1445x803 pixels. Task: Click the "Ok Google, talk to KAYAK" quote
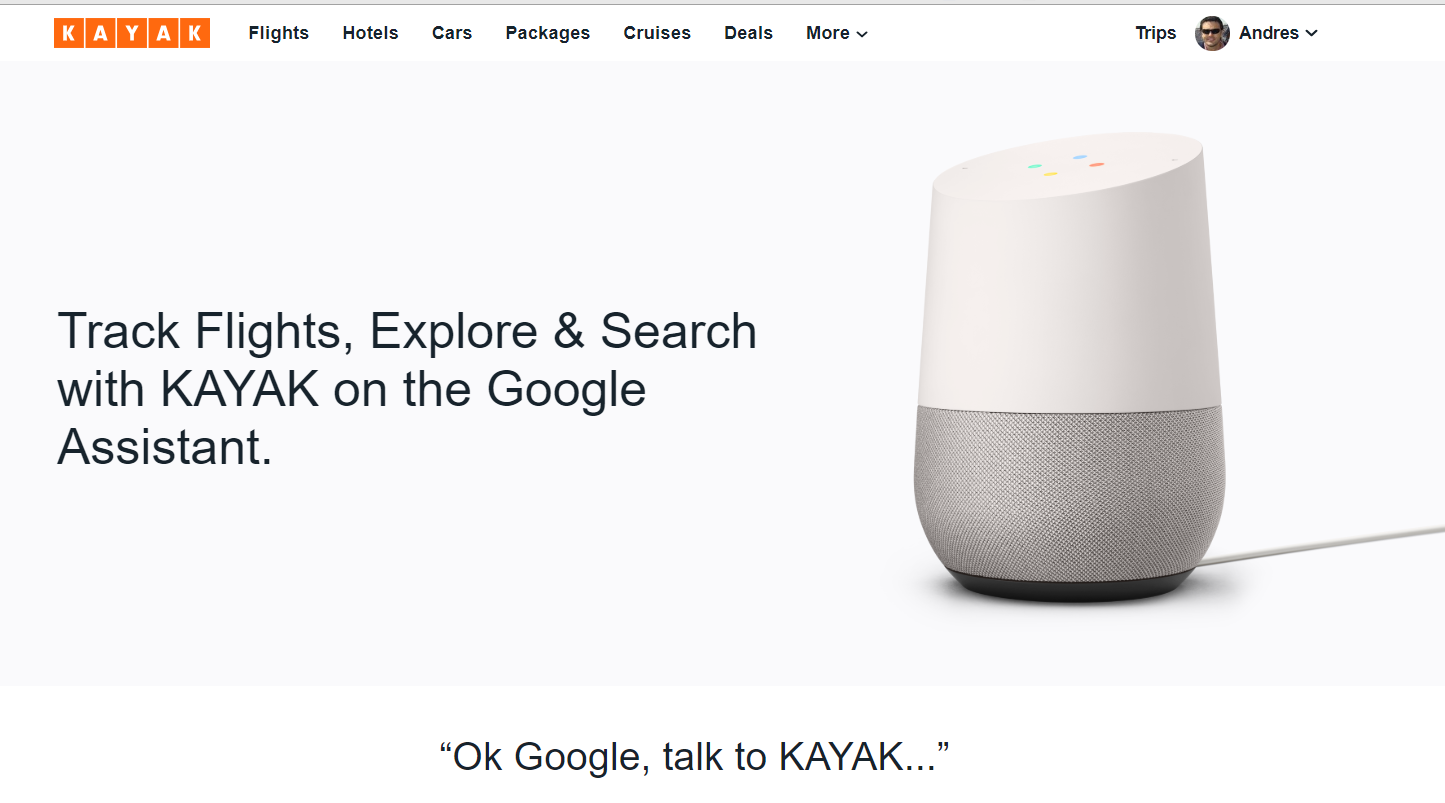pos(694,757)
